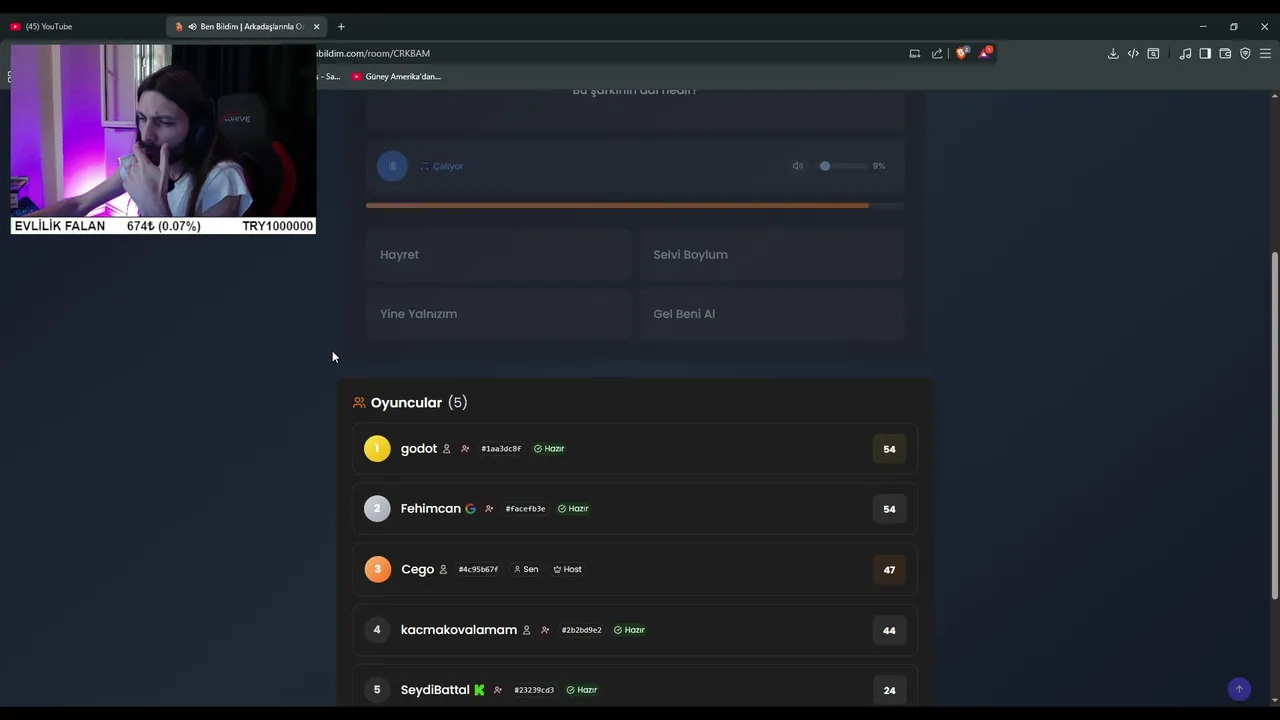1280x720 pixels.
Task: Click the Hazır status badge for kacmakovalamam
Action: click(x=629, y=630)
